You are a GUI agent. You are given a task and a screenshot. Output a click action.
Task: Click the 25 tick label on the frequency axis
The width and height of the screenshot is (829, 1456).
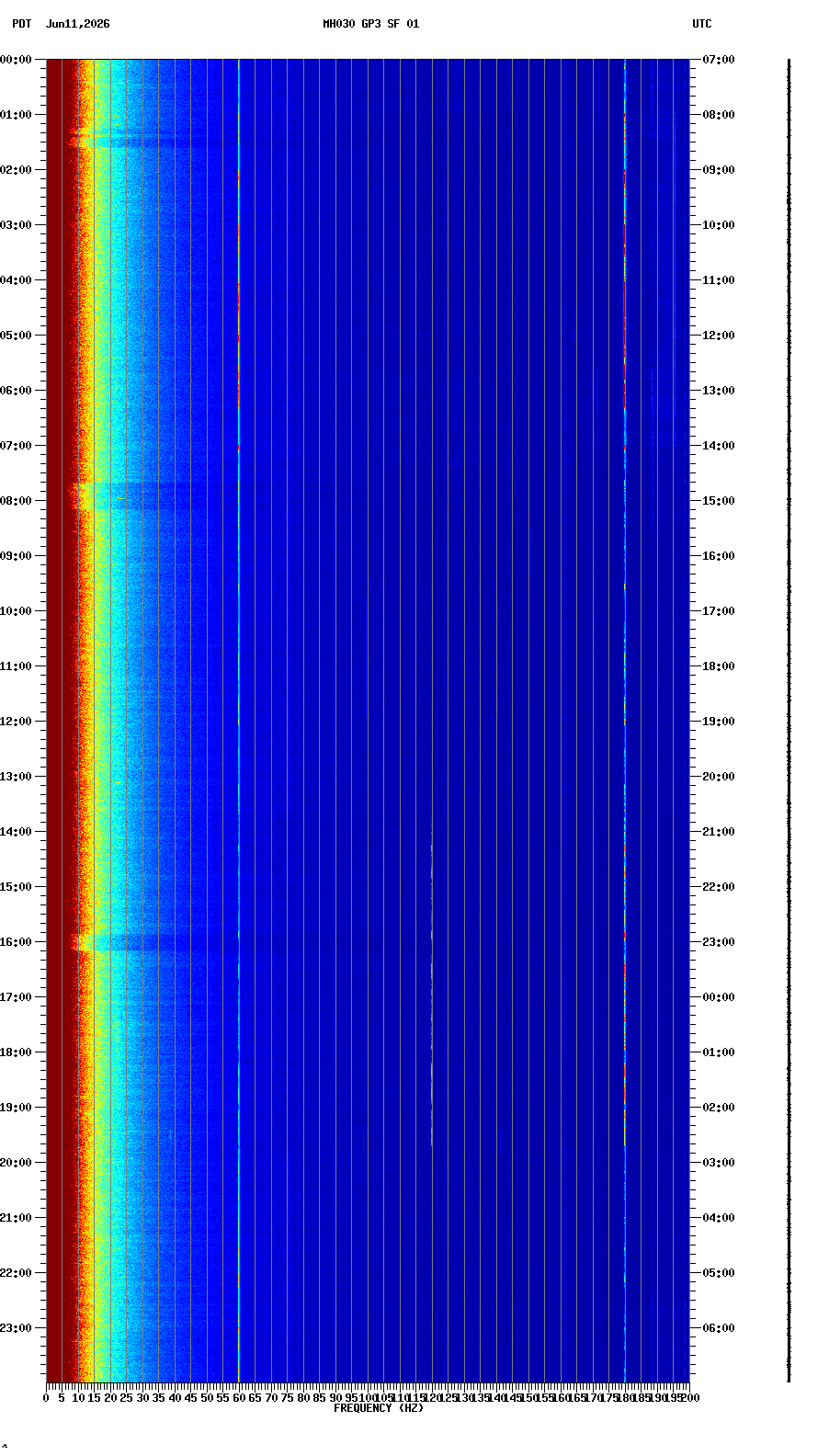[126, 1398]
